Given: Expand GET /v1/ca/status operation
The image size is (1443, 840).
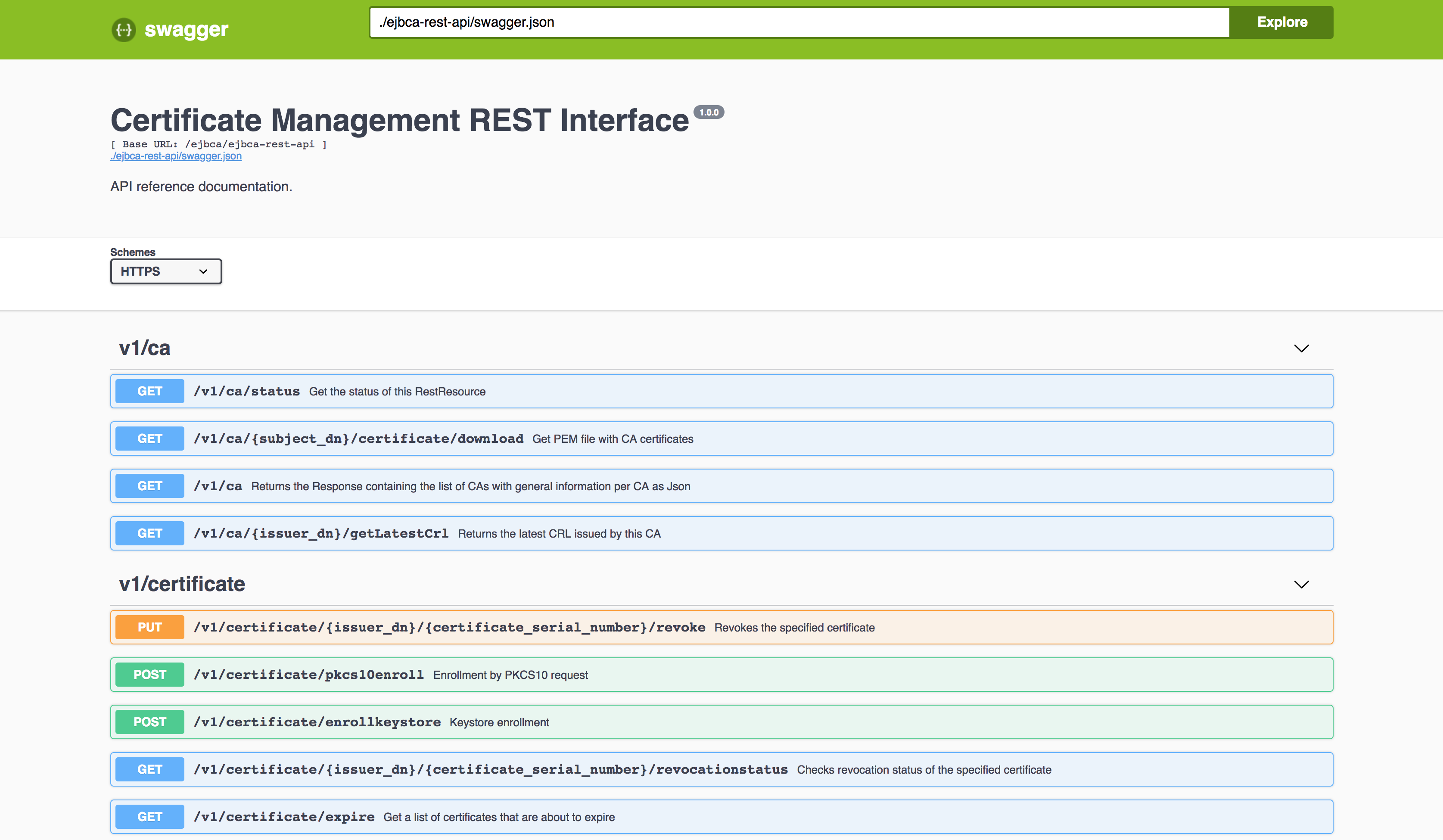Looking at the screenshot, I should pyautogui.click(x=246, y=391).
